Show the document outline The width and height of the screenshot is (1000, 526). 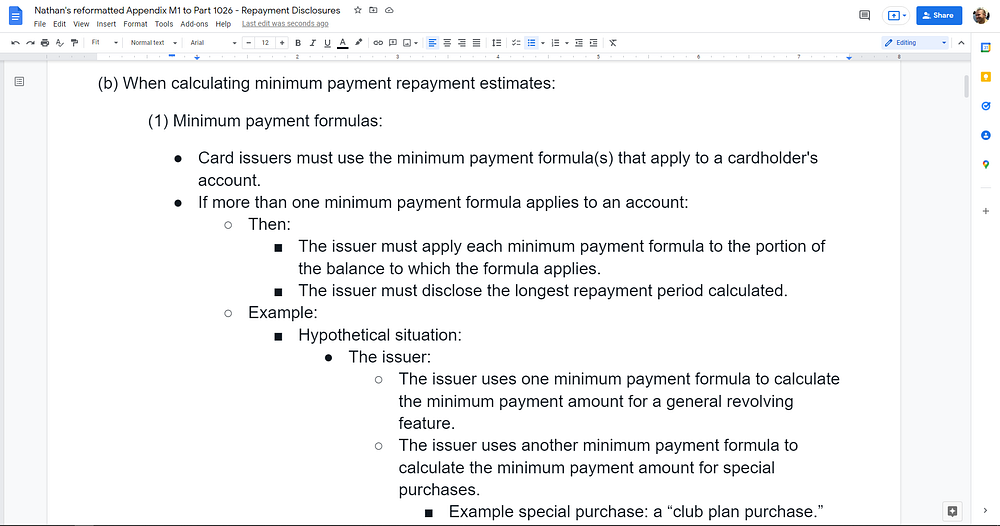[19, 82]
